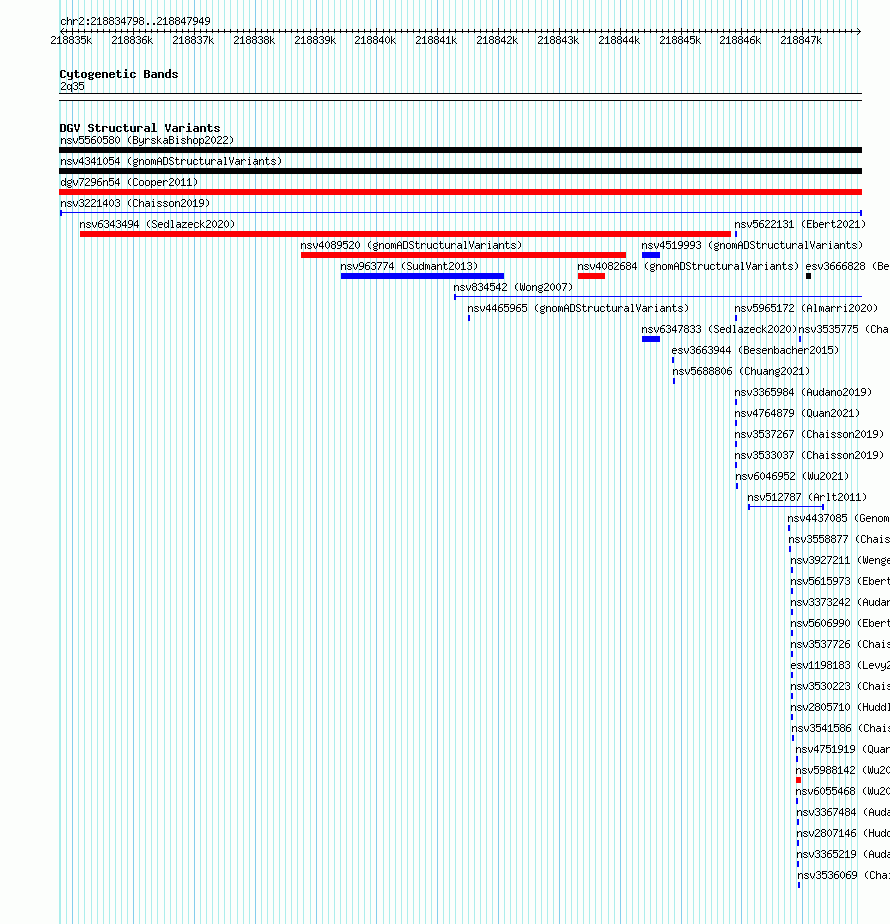
Task: Click the nsv6347833 (Sedlazeck2020) blue bar
Action: tap(651, 339)
